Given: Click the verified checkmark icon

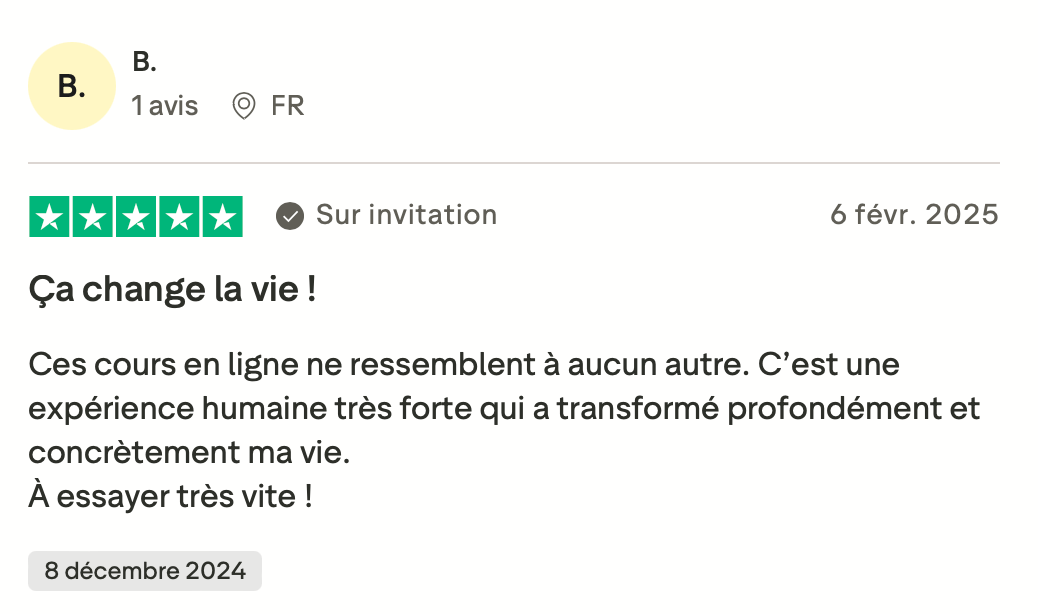Looking at the screenshot, I should tap(290, 215).
